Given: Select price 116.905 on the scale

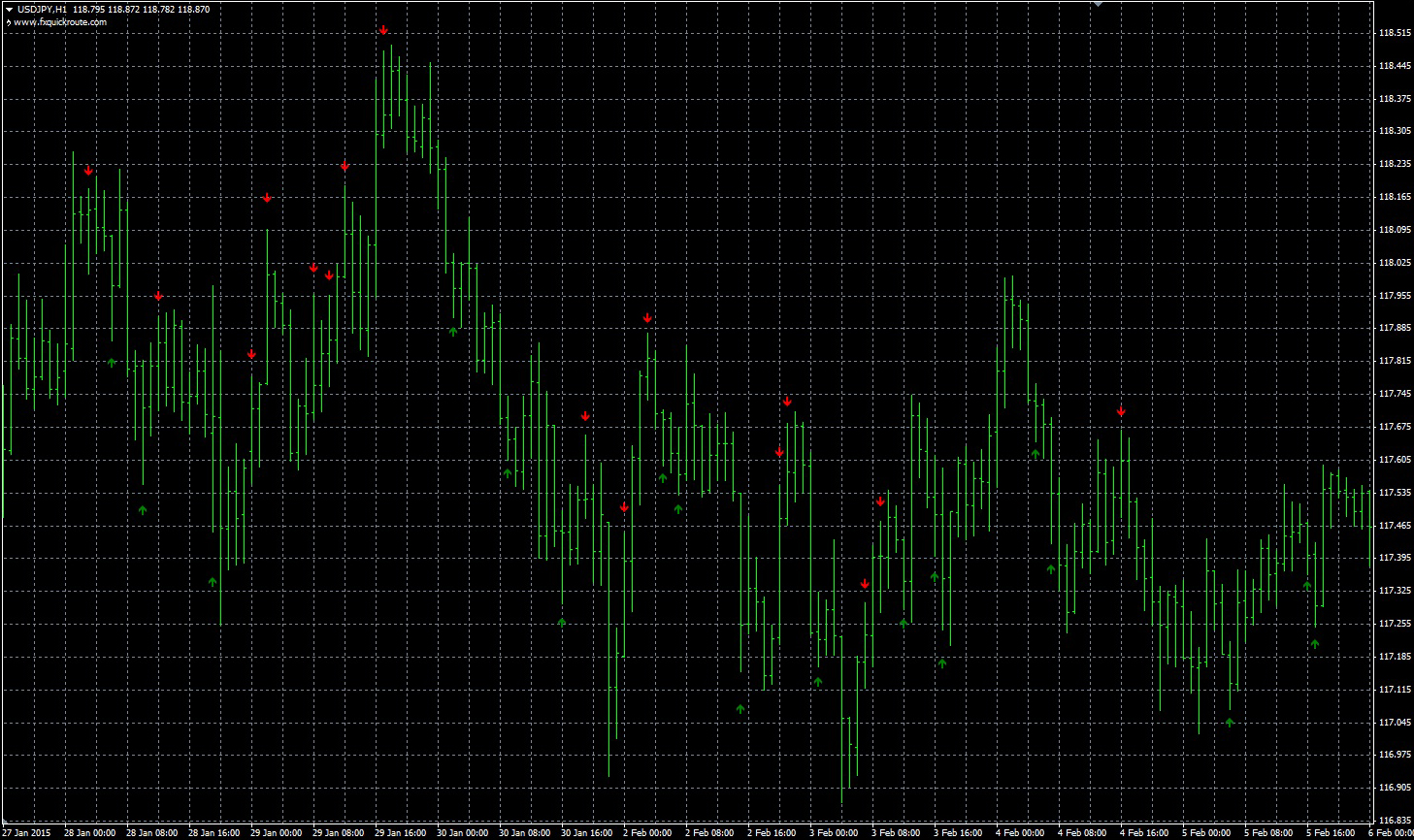Looking at the screenshot, I should coord(1394,788).
